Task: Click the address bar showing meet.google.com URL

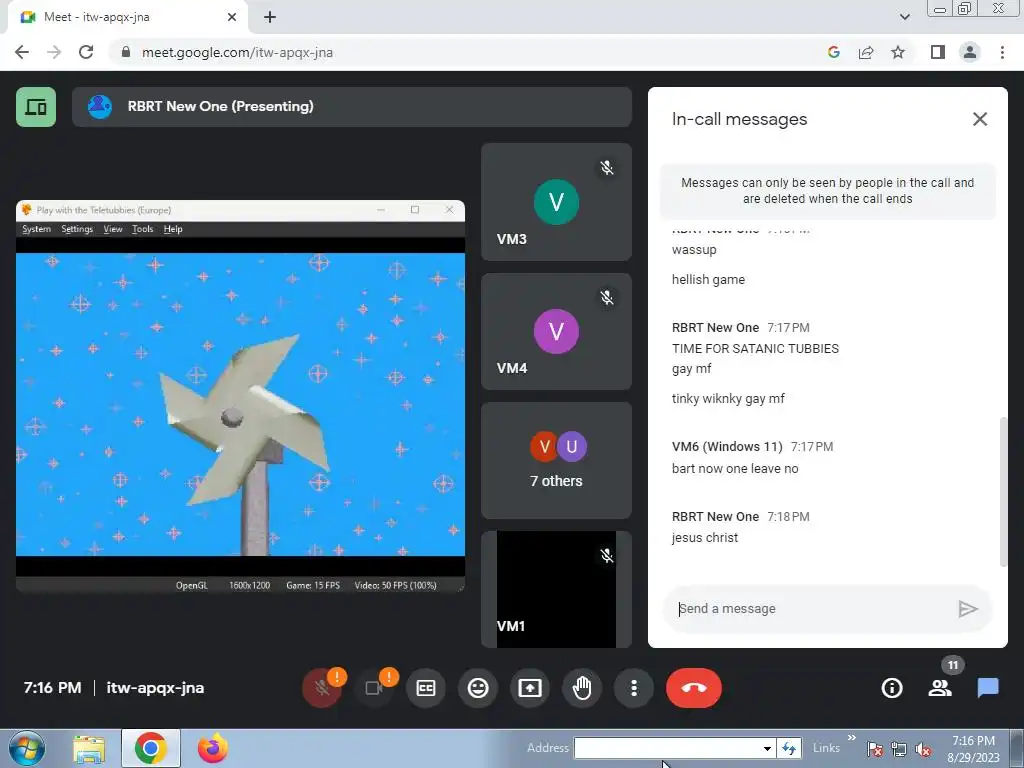Action: [x=457, y=52]
